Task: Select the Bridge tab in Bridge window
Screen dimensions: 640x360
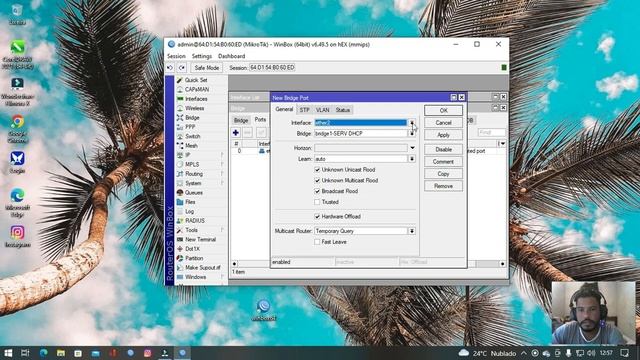Action: pyautogui.click(x=241, y=120)
